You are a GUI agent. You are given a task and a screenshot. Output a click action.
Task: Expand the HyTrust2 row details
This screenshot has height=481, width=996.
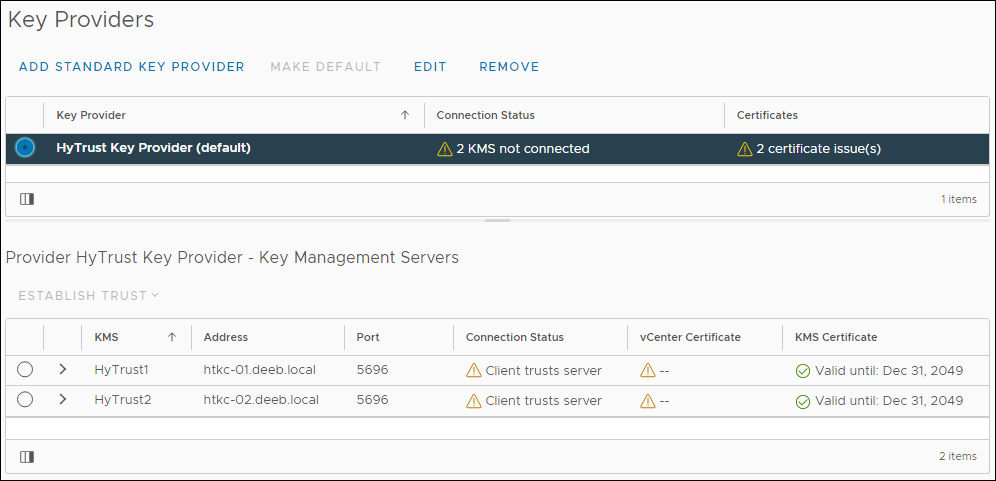coord(62,400)
